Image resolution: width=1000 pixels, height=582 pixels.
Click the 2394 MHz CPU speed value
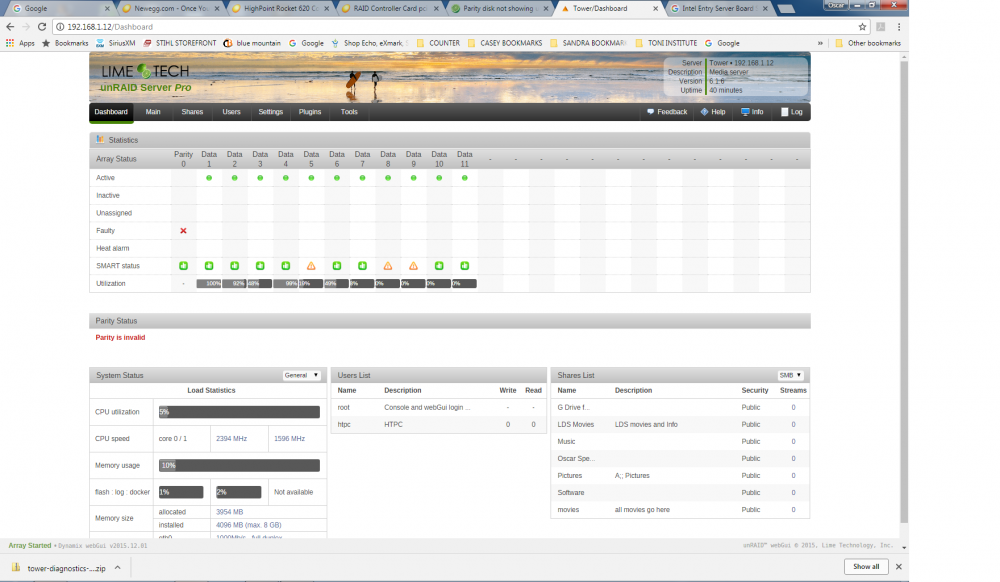coord(232,439)
